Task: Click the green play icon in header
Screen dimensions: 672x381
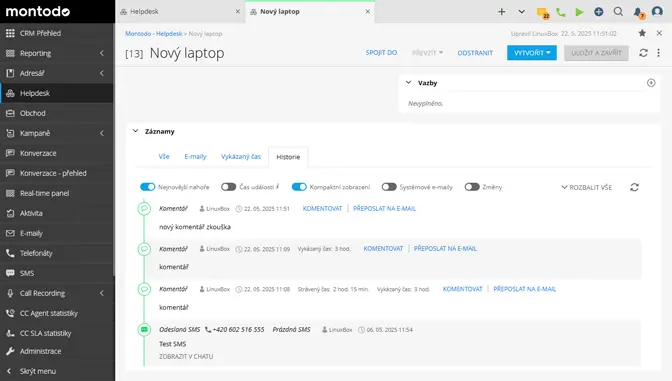Action: tap(579, 12)
